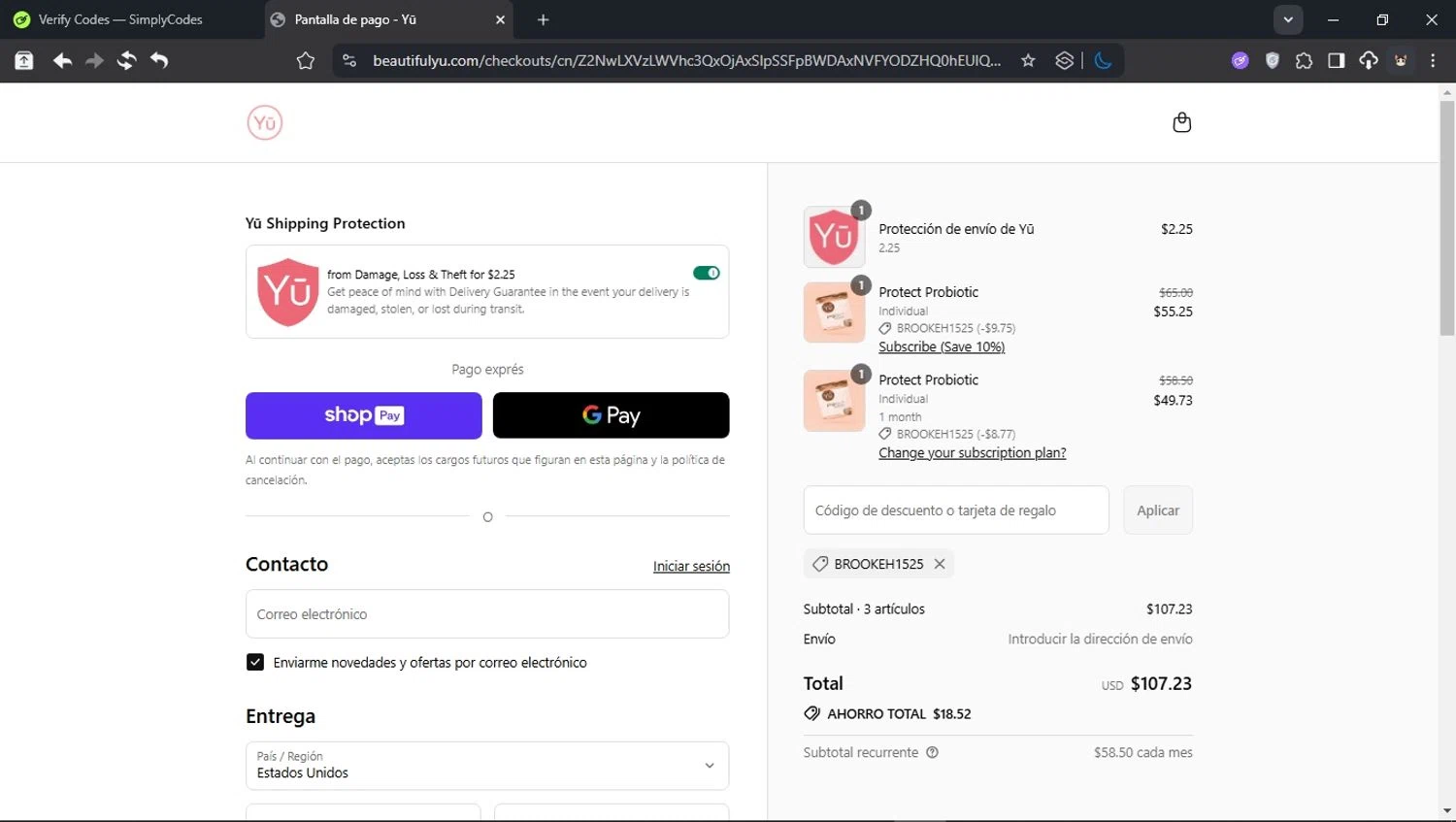Click Iniciar sesión link
Screen dimensions: 1456x822
click(691, 566)
